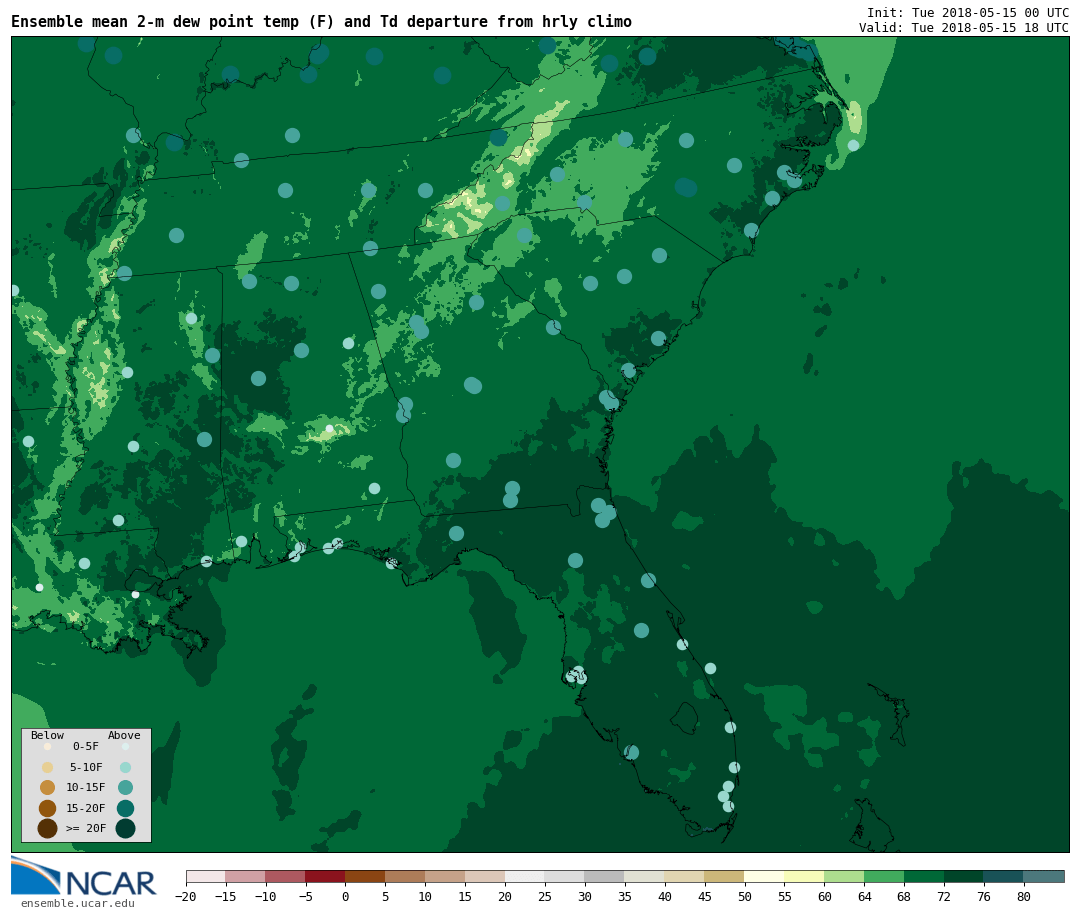Pick the 5 to 10 colorbar swatch
Viewport: 1080px width, 915px height.
[x=406, y=876]
